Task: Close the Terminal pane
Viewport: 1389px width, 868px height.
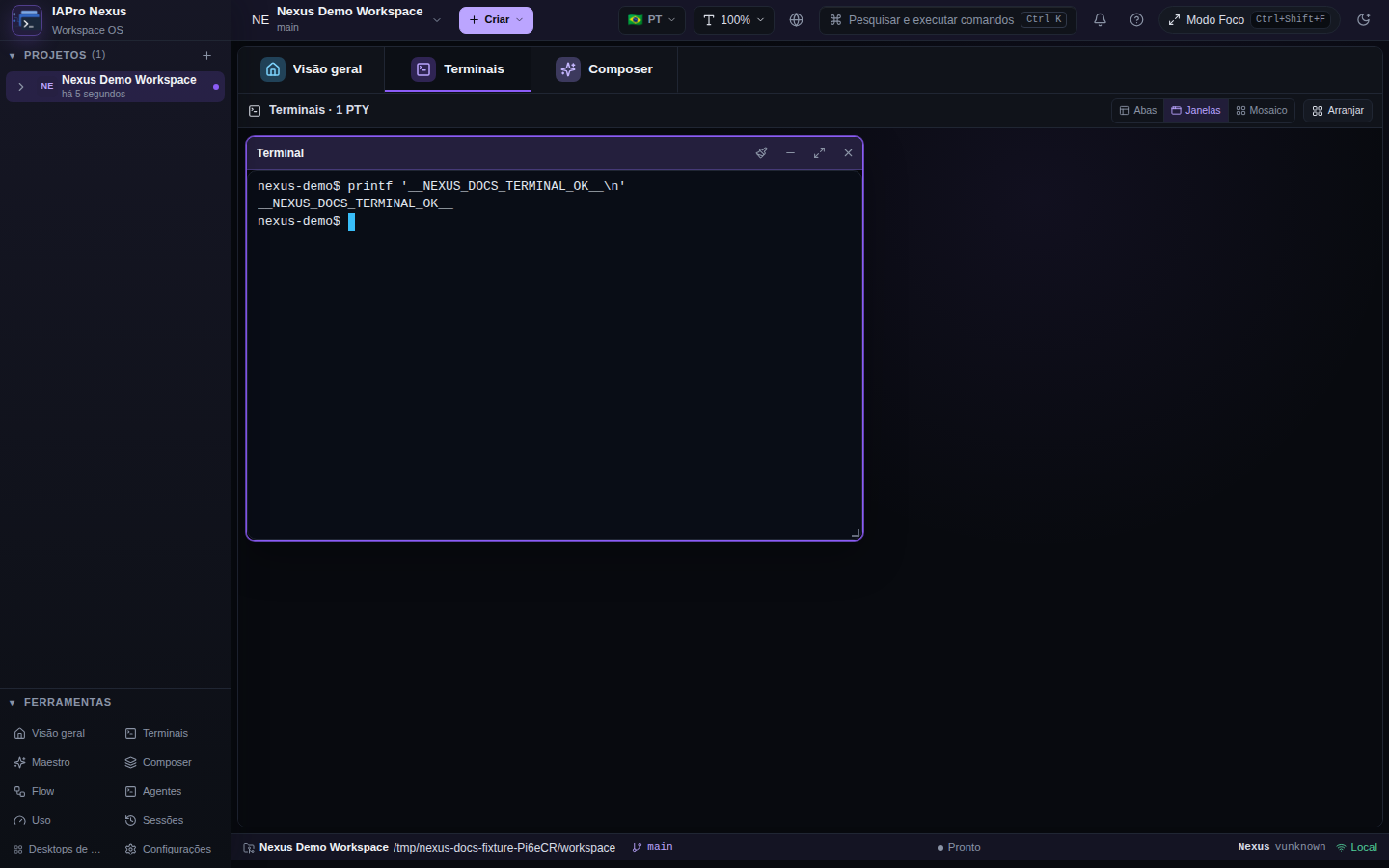Action: [848, 152]
